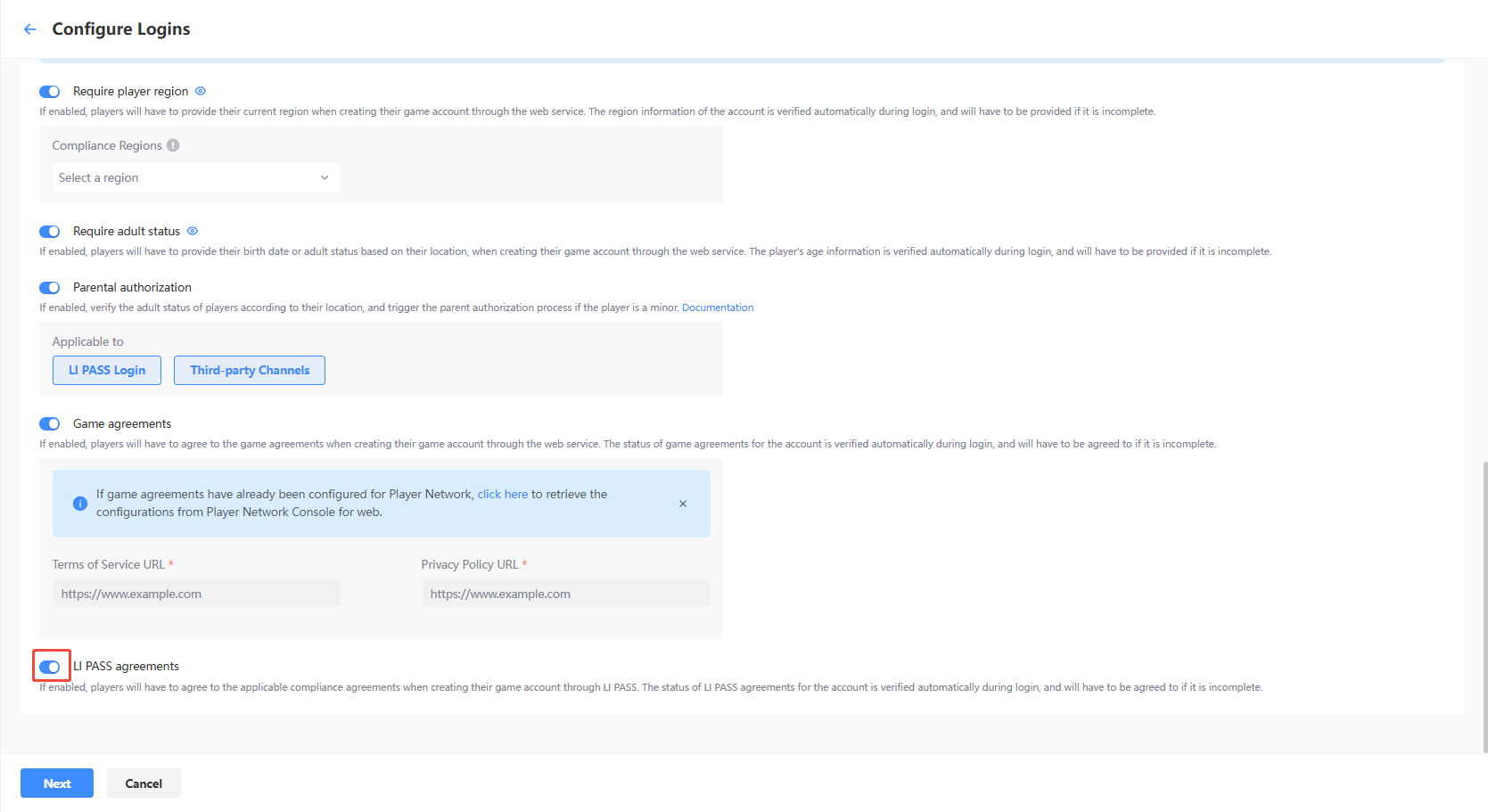The height and width of the screenshot is (812, 1488).
Task: Toggle Require player region switch
Action: (50, 92)
